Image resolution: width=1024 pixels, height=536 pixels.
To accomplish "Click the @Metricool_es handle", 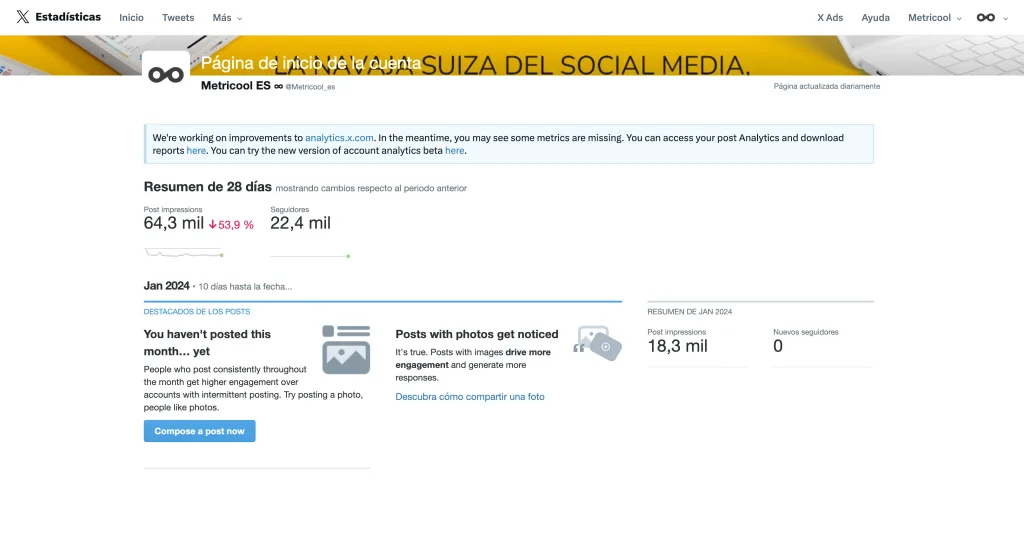I will point(310,87).
